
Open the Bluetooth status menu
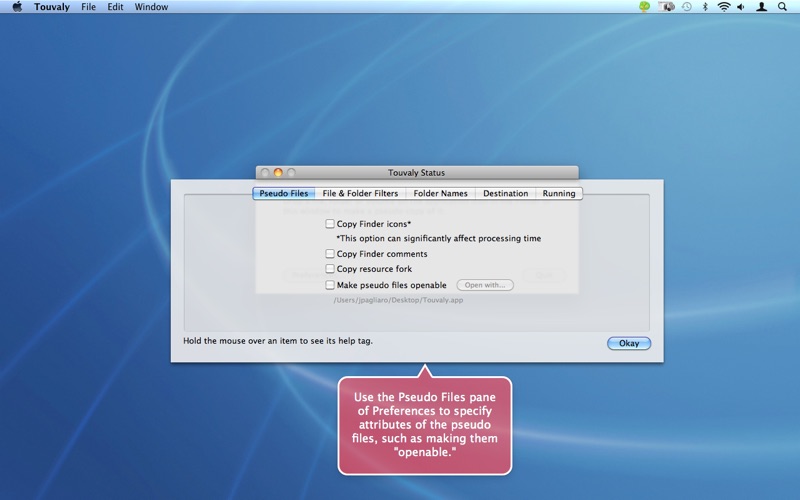[705, 7]
